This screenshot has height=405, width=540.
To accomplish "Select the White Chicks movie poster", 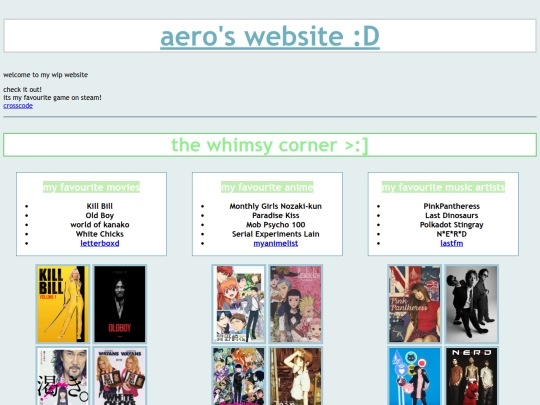I will click(120, 376).
